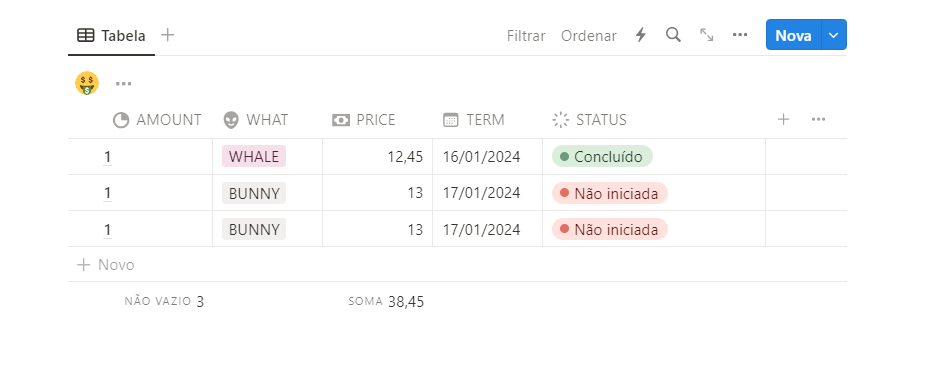
Task: Open the group options dots beside the emoji
Action: pos(124,84)
